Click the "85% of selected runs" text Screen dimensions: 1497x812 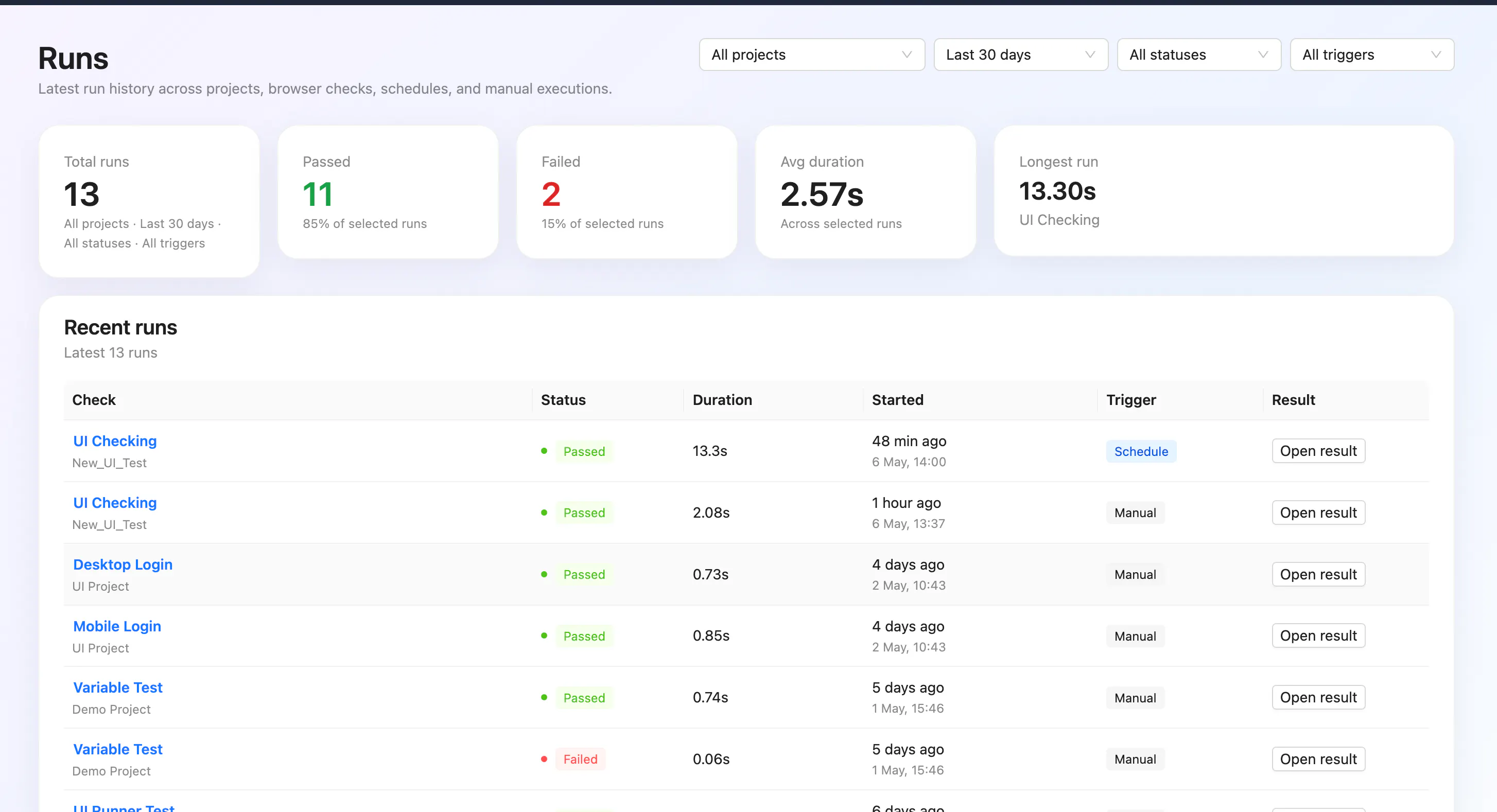point(364,224)
